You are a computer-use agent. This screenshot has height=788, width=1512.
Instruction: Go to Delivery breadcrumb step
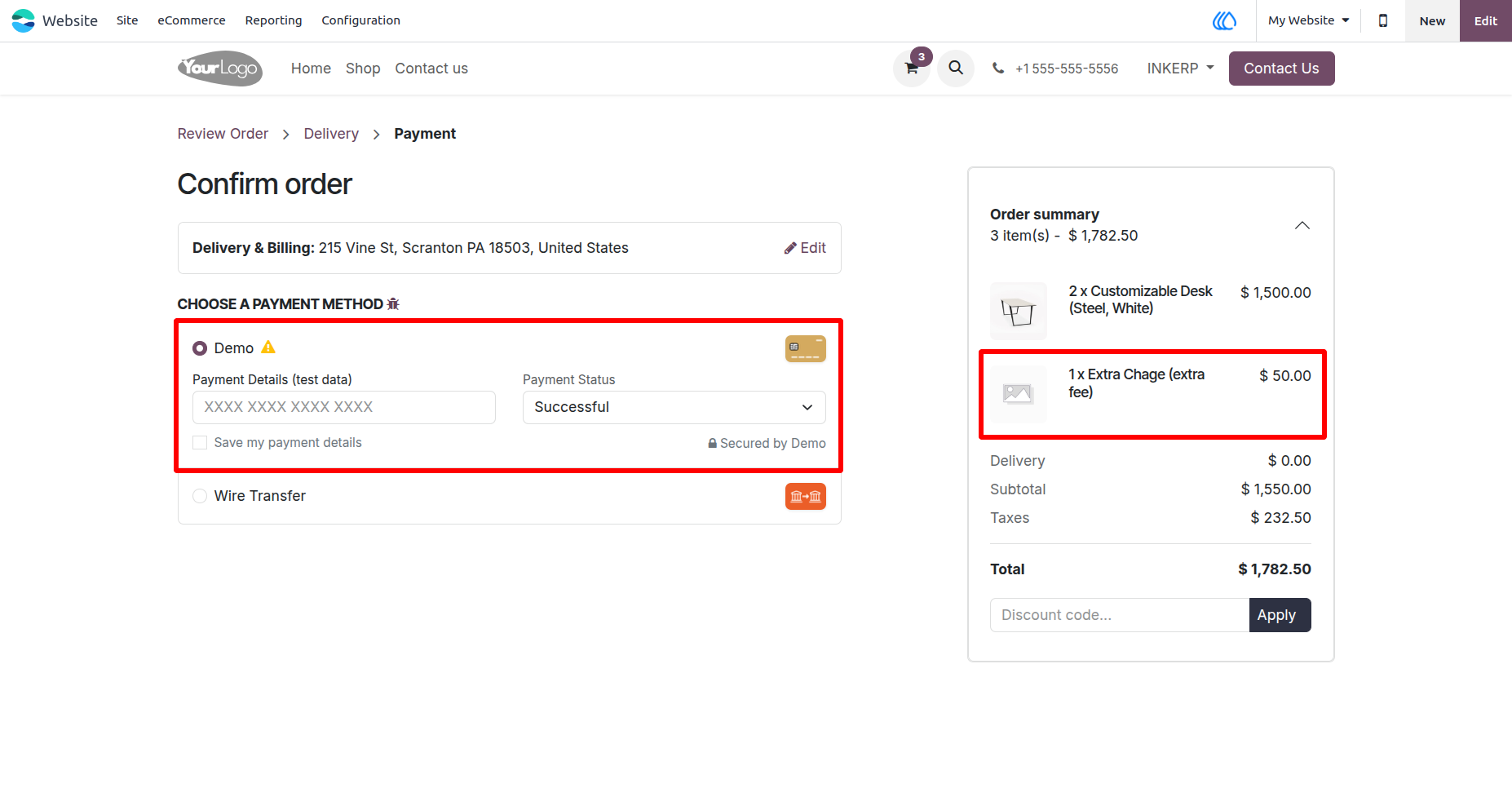(331, 134)
